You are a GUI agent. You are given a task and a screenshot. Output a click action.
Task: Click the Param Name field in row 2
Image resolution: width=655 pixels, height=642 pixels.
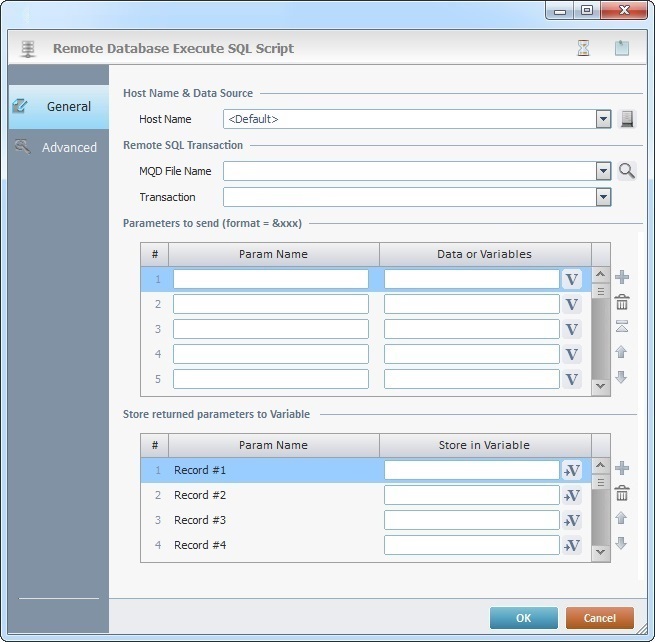(271, 304)
